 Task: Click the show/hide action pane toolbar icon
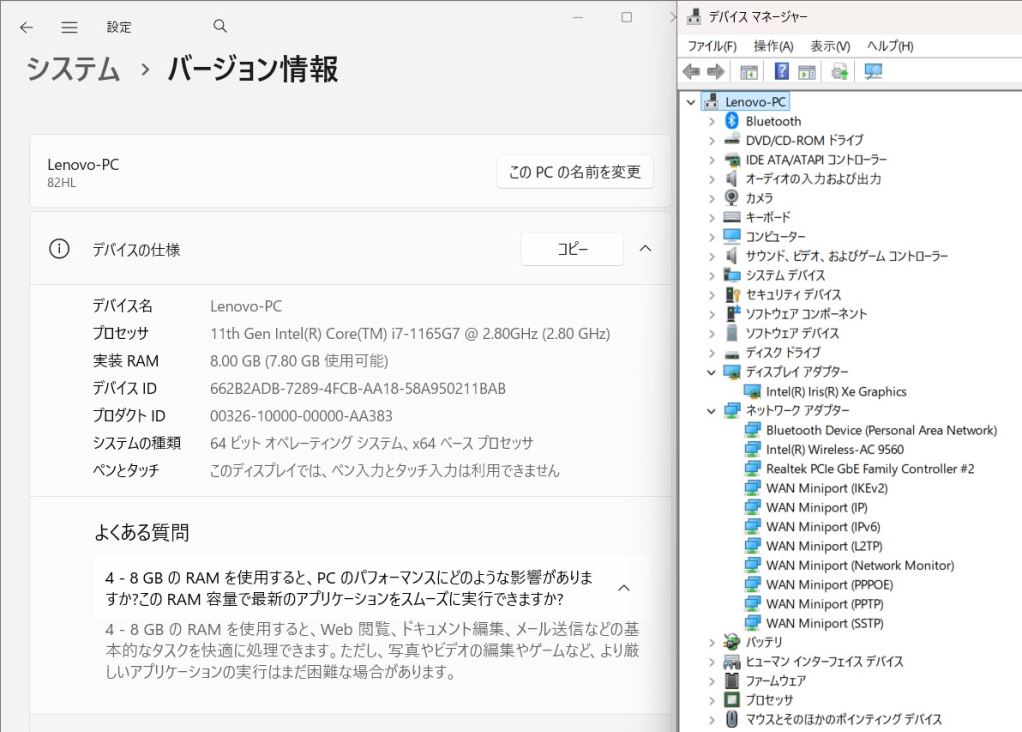808,71
